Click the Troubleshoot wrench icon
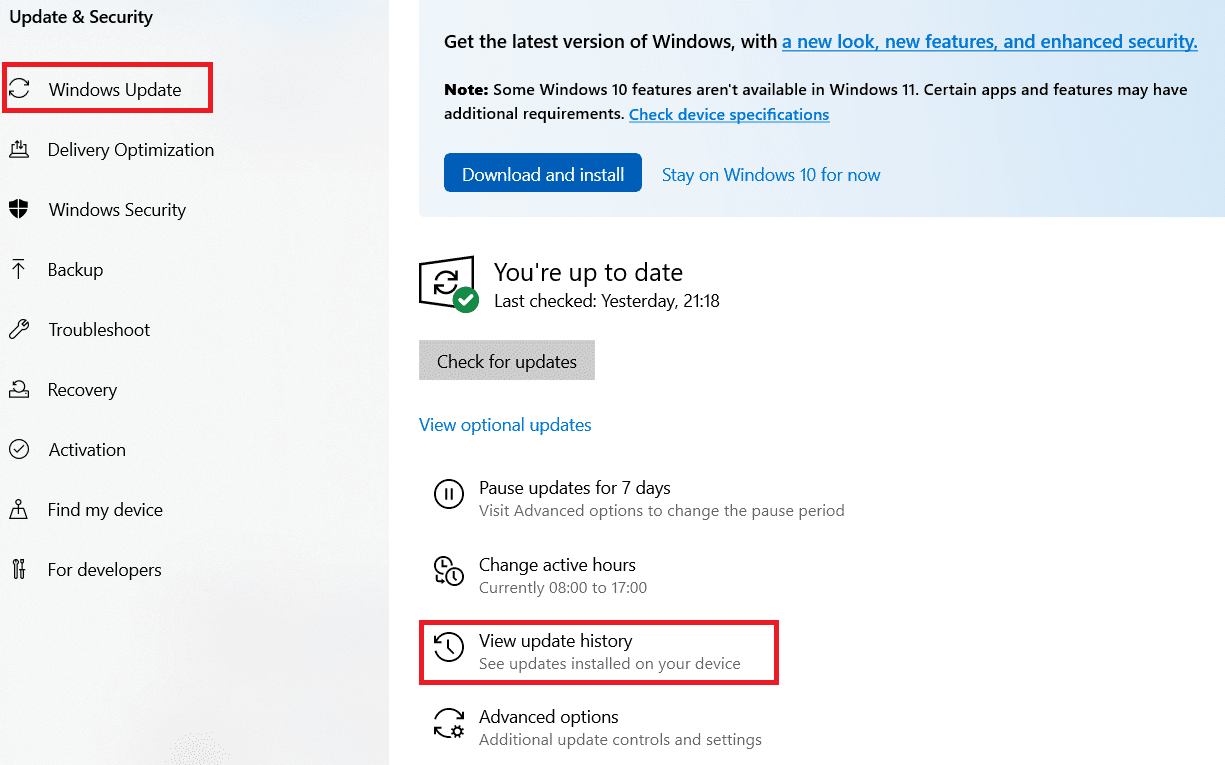The width and height of the screenshot is (1225, 765). (x=19, y=330)
